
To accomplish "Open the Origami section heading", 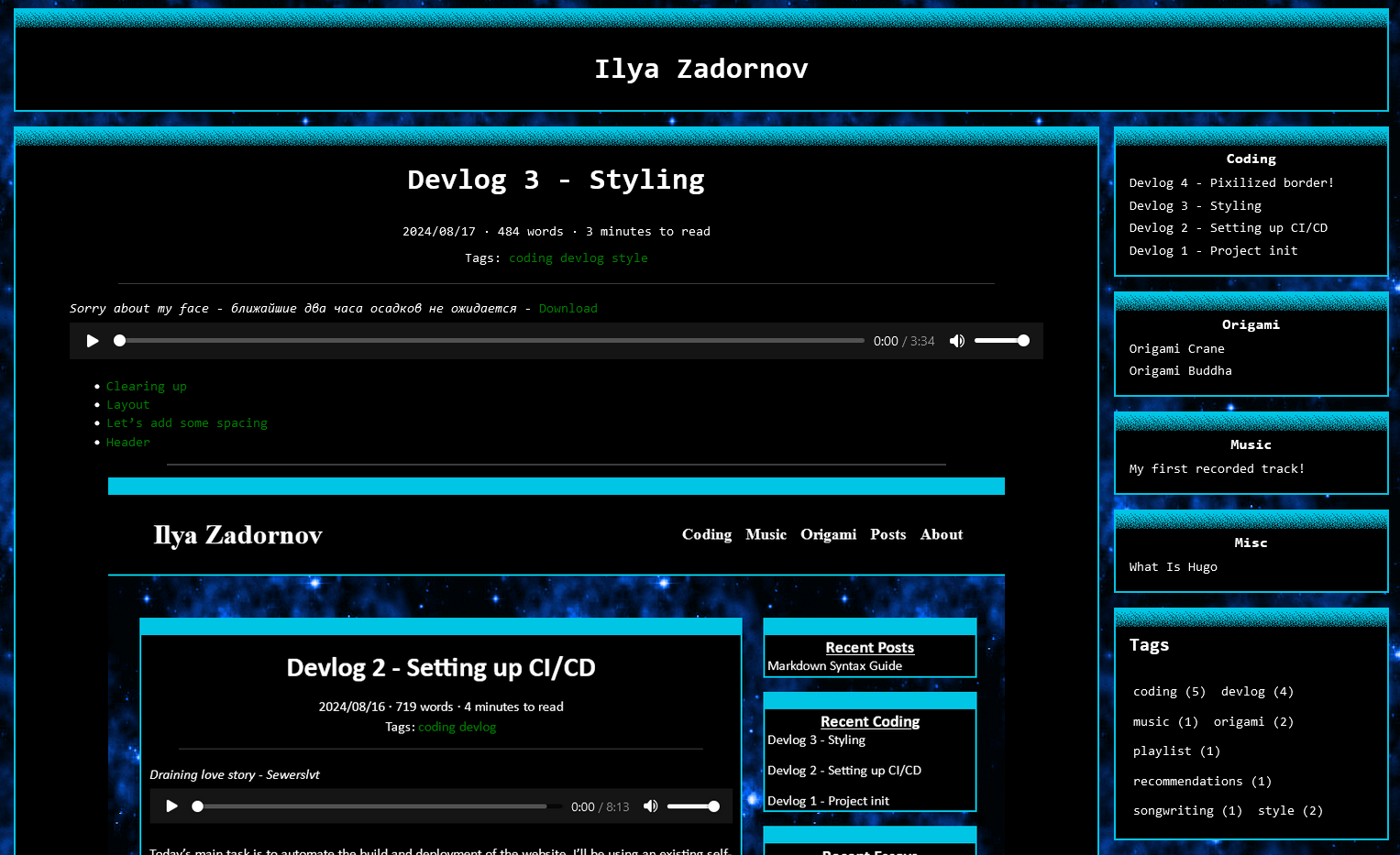I will coord(1251,325).
